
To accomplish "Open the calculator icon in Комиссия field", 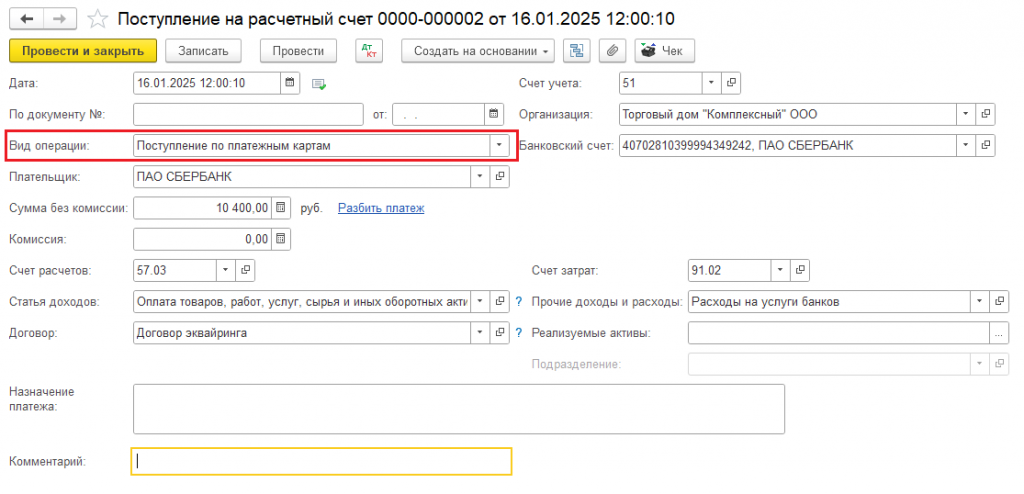I will (280, 239).
